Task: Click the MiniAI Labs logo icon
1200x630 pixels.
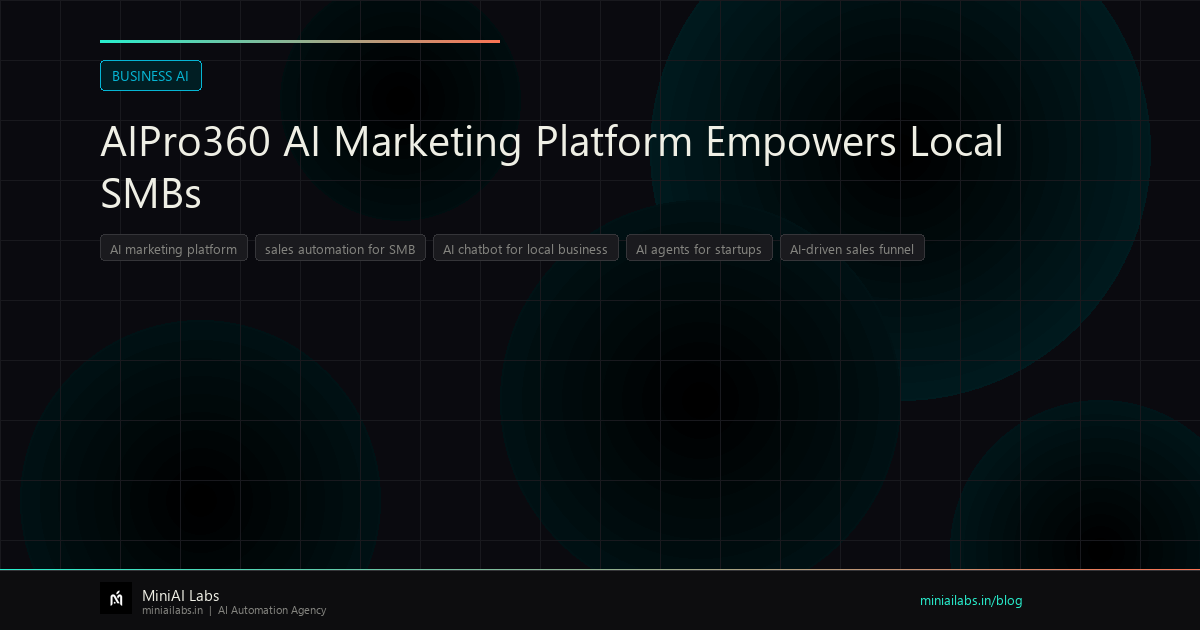Action: 116,598
